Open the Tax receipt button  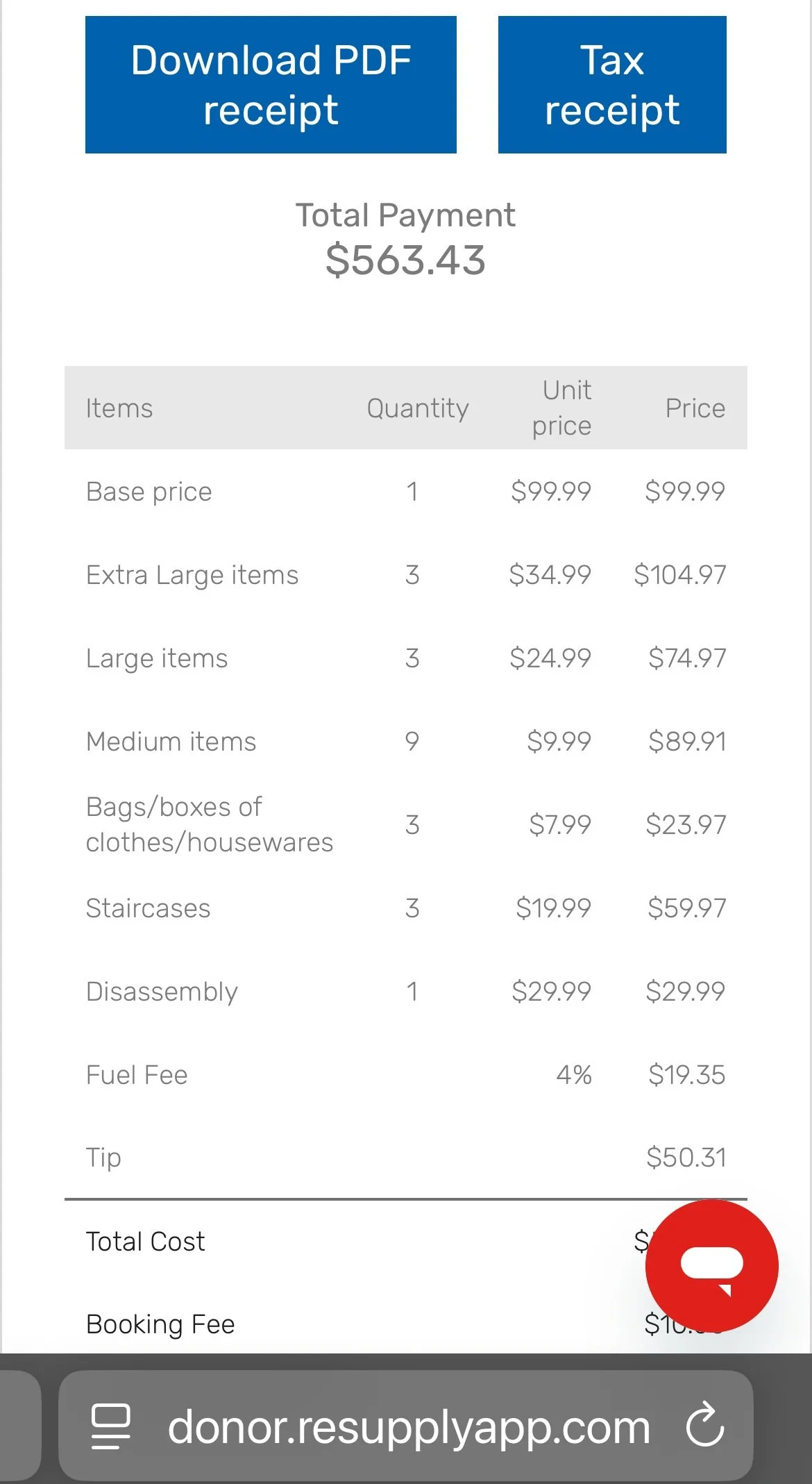(611, 85)
